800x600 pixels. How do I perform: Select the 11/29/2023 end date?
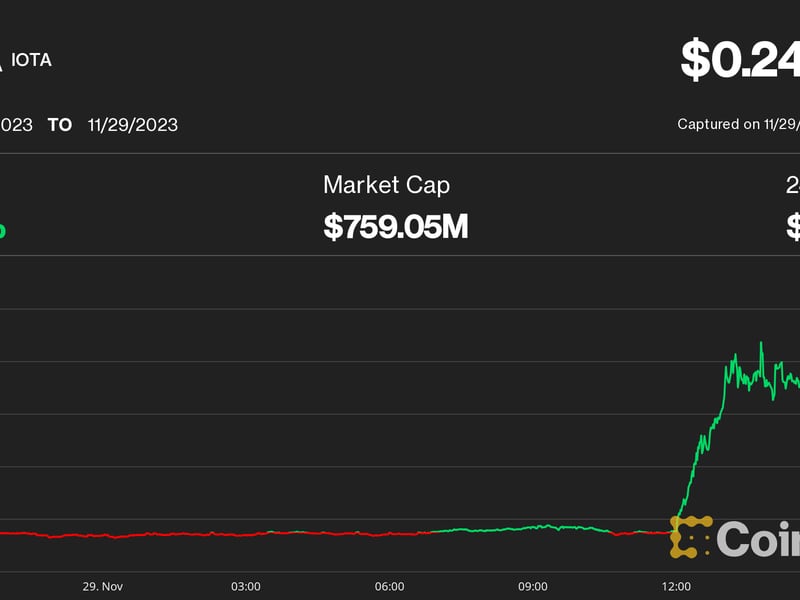[132, 125]
